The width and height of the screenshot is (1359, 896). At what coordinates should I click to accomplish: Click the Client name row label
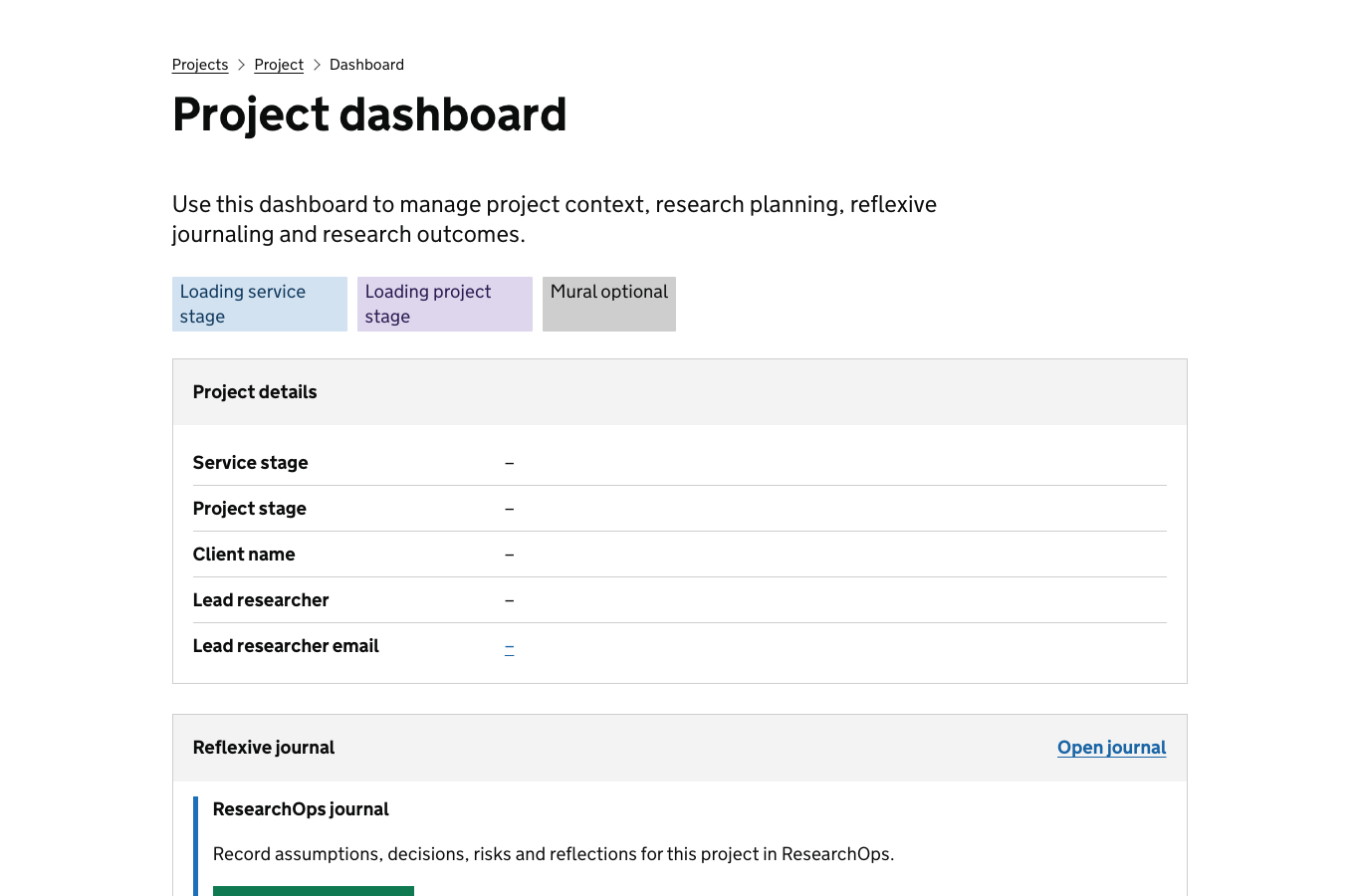coord(244,555)
